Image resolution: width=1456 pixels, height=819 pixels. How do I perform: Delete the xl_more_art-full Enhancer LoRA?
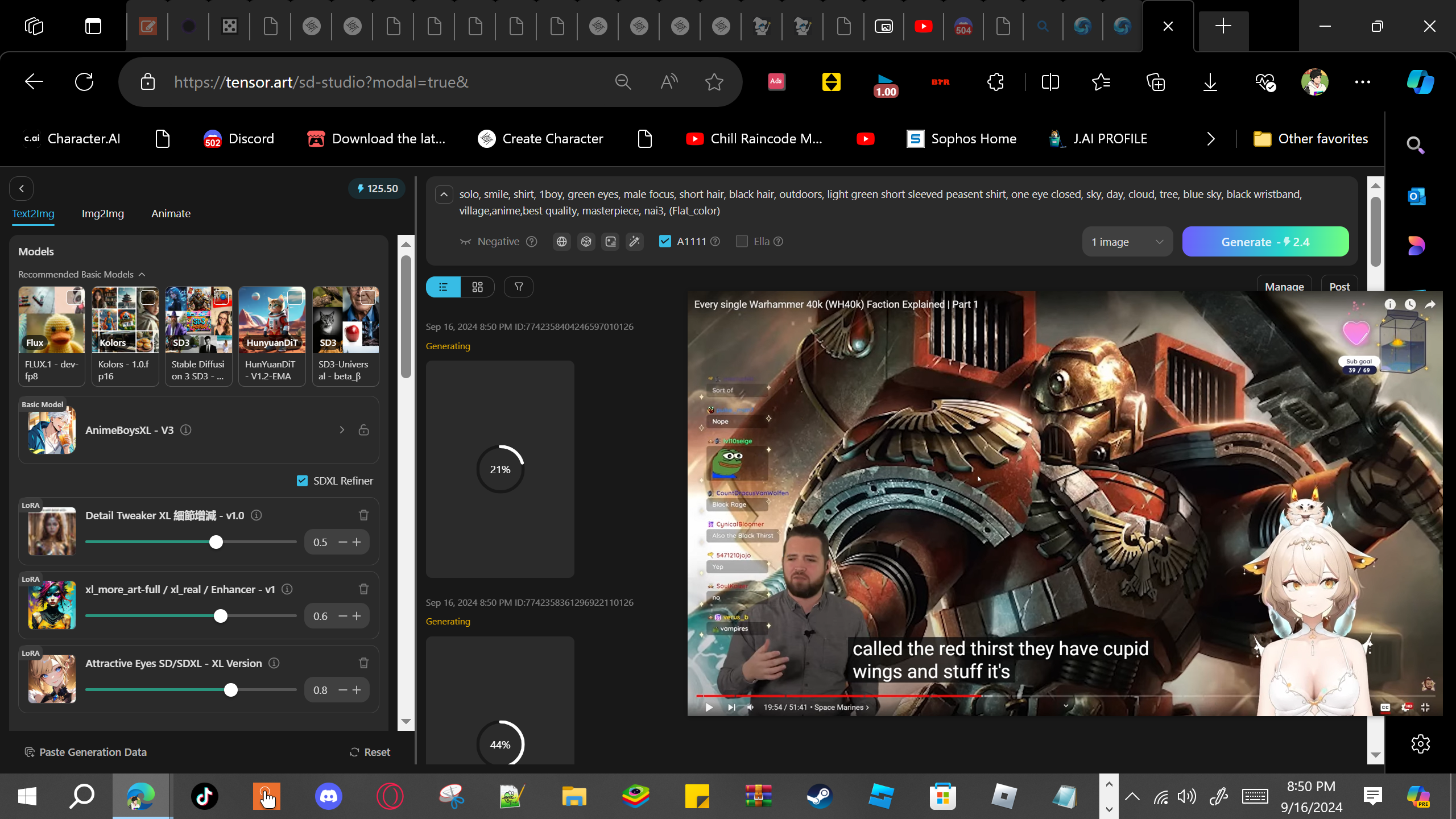tap(364, 589)
